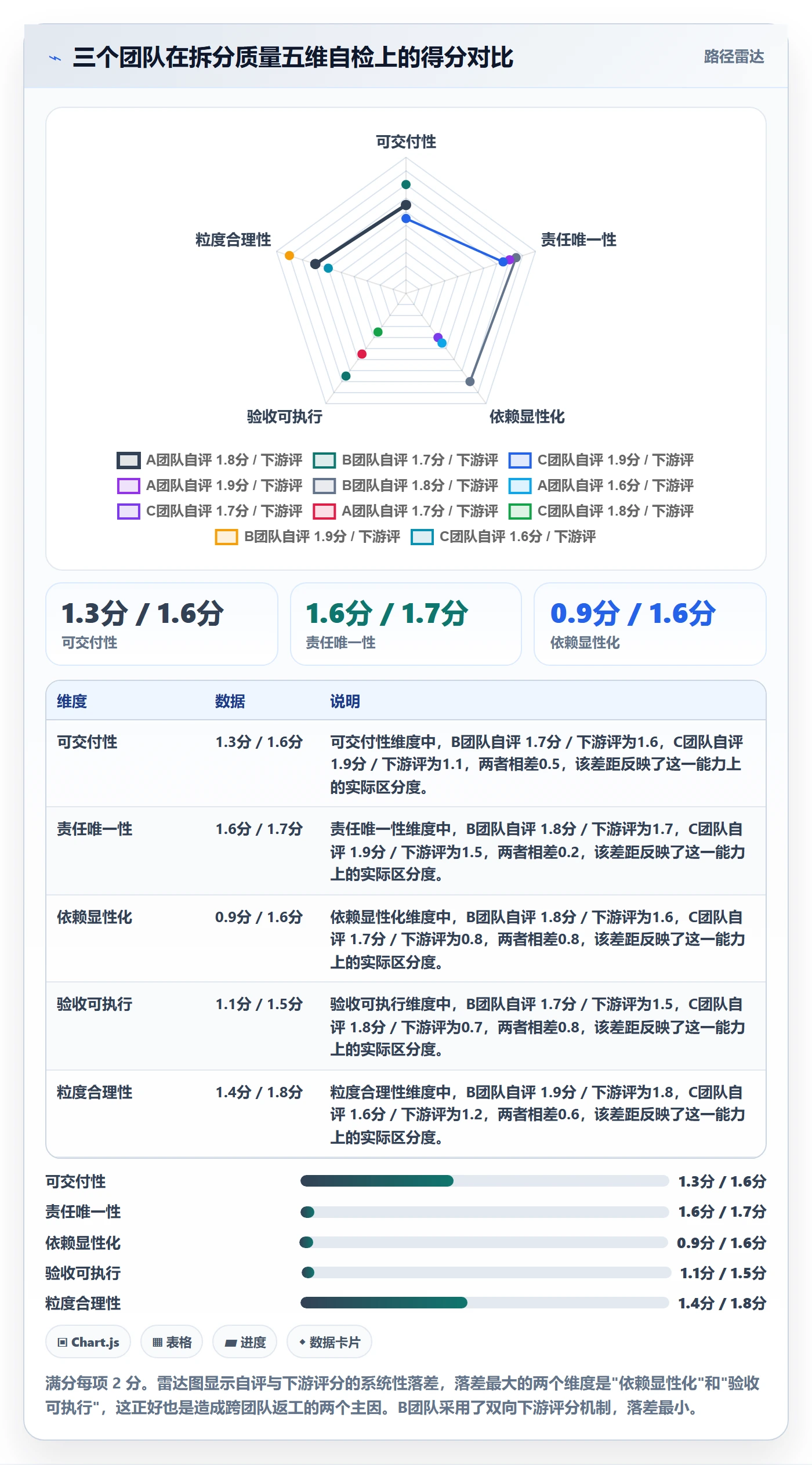Screen dimensions: 812x1465
Task: Click the 责任唯一性 progress bar
Action: click(484, 1212)
